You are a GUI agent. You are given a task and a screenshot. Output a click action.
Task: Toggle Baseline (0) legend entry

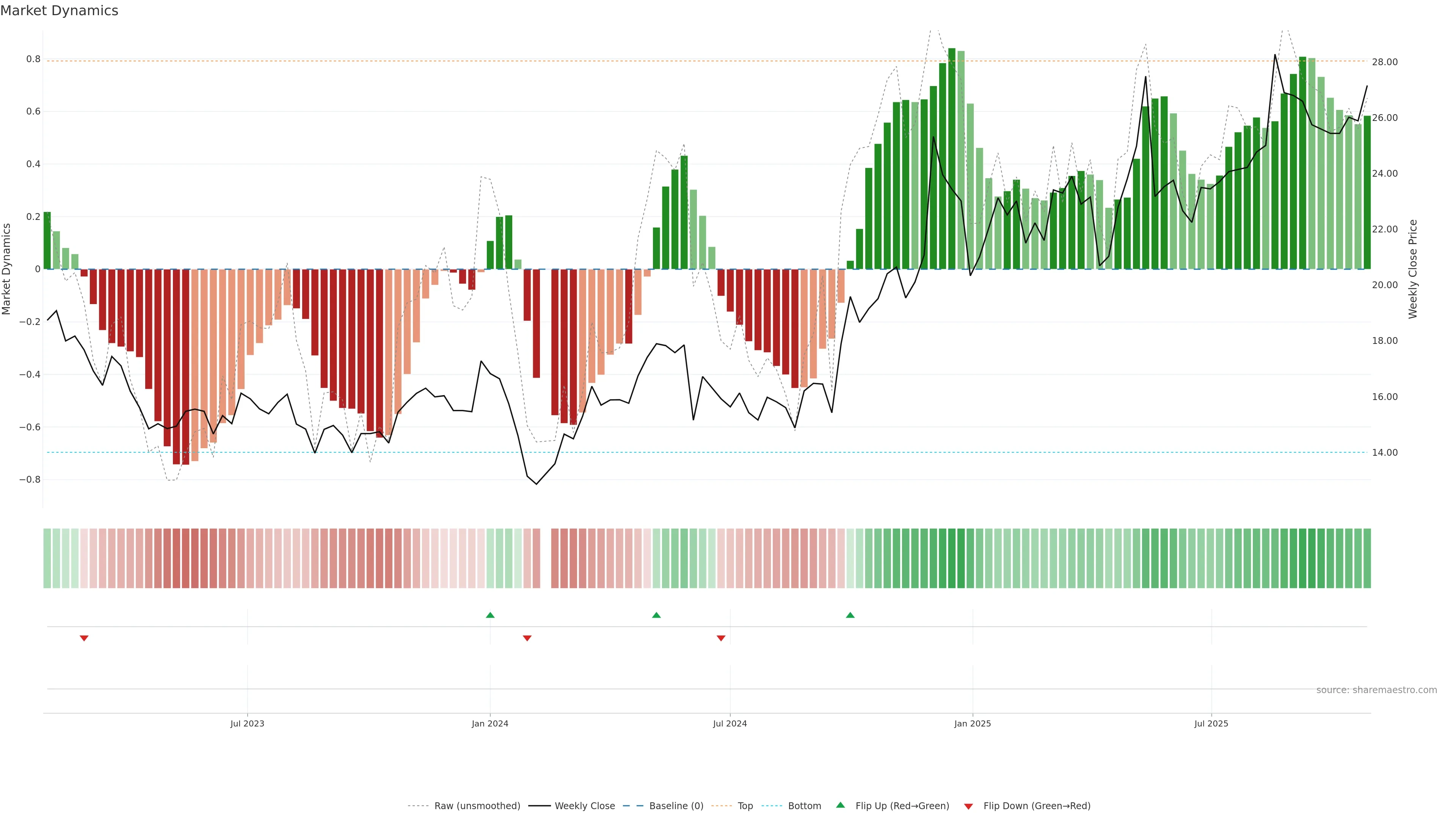(x=676, y=806)
